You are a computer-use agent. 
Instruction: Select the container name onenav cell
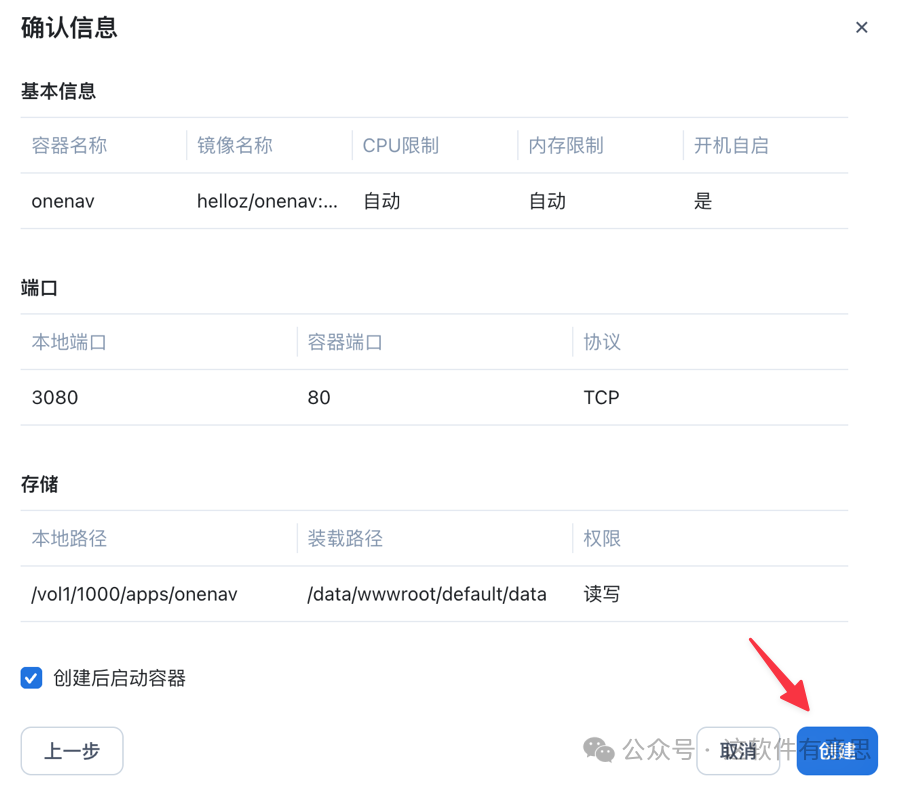[63, 201]
